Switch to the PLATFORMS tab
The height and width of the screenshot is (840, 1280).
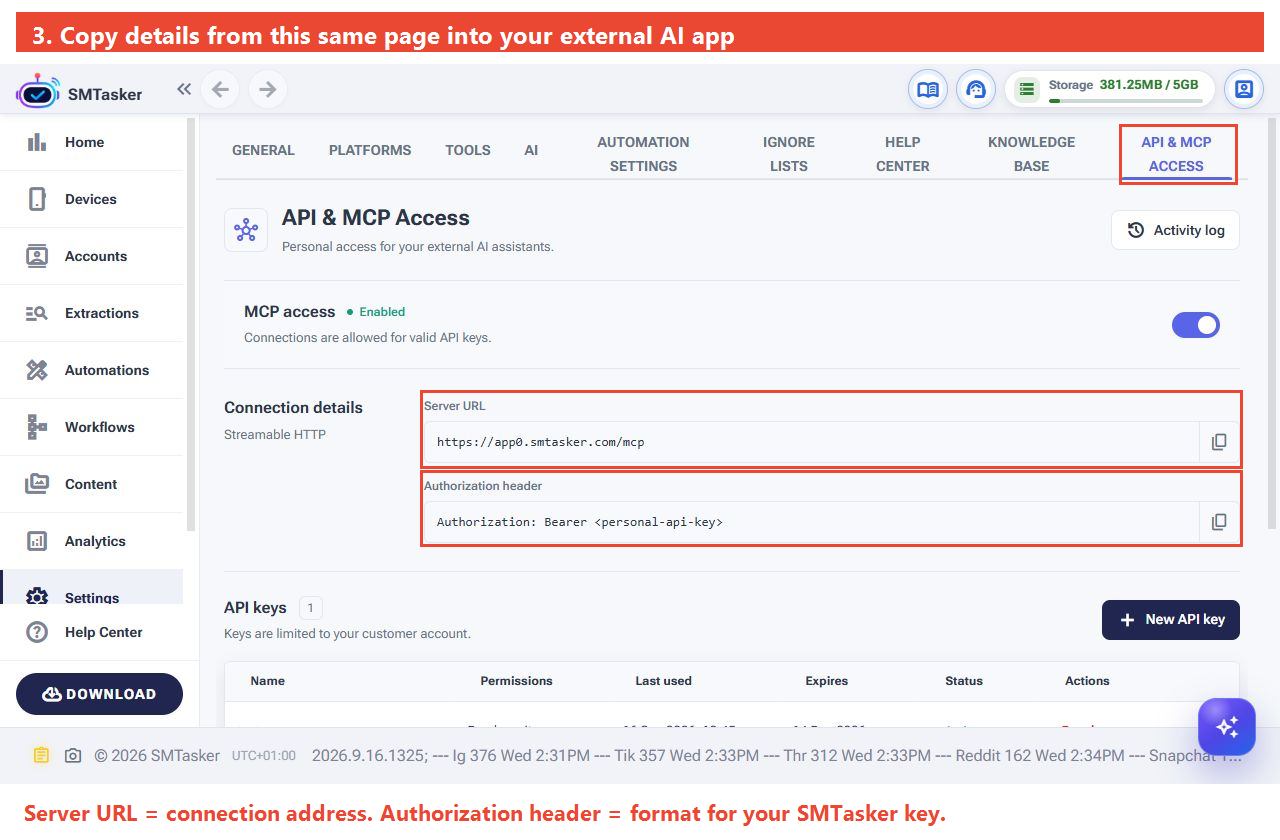(370, 150)
